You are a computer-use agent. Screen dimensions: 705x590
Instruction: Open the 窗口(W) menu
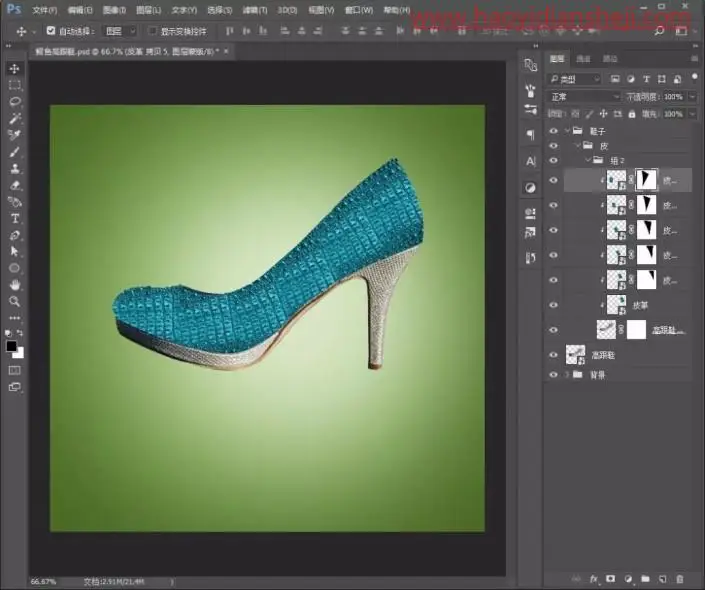point(358,10)
